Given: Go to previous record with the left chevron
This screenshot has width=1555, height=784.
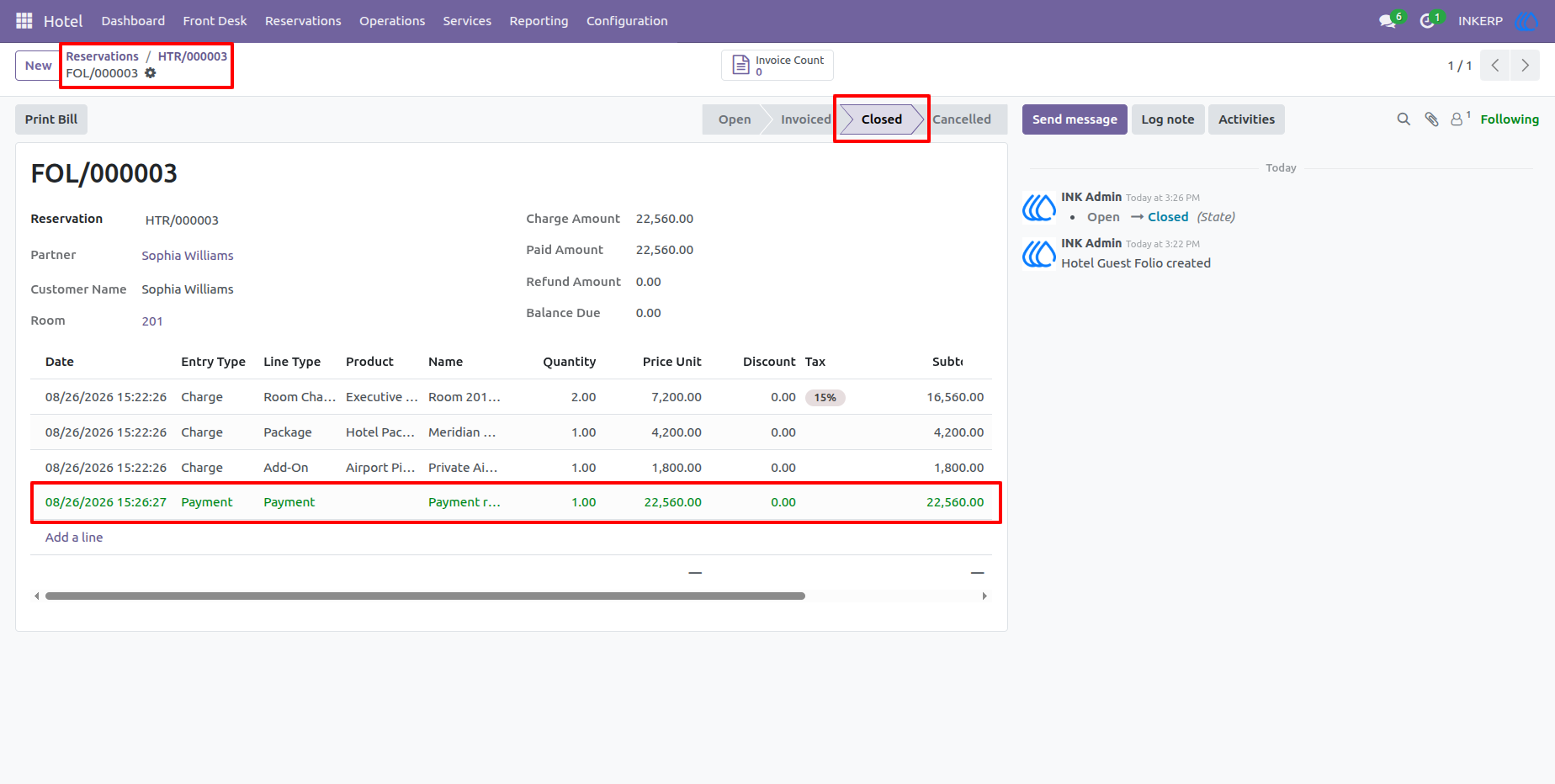Looking at the screenshot, I should (x=1495, y=66).
